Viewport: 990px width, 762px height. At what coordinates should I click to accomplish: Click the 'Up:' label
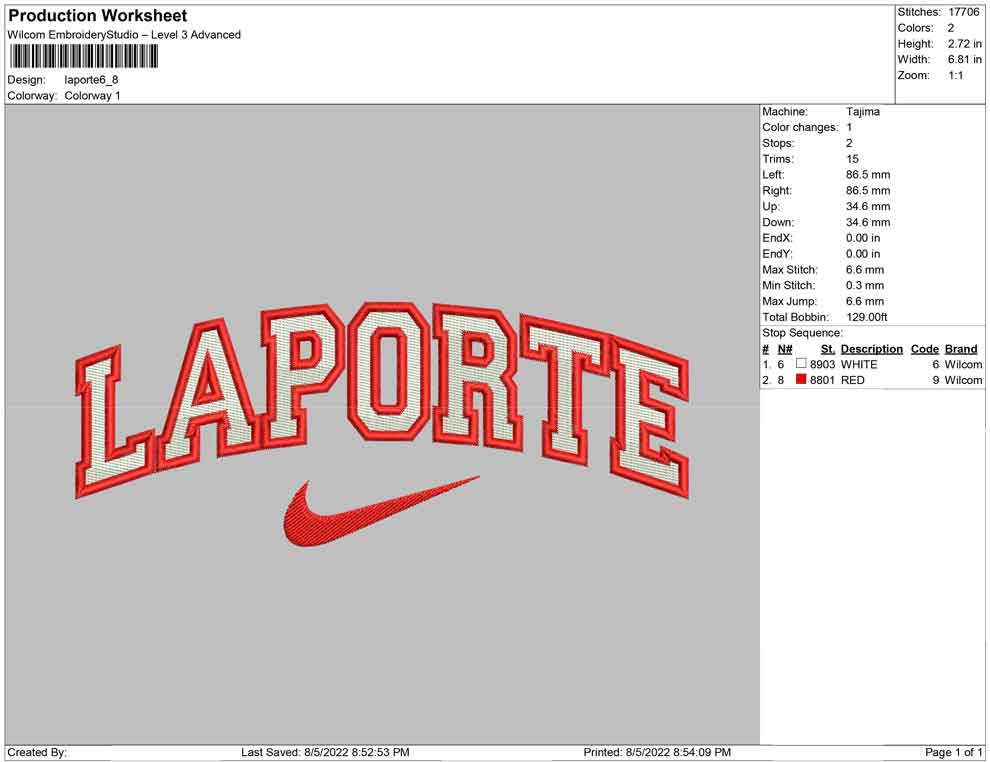770,206
